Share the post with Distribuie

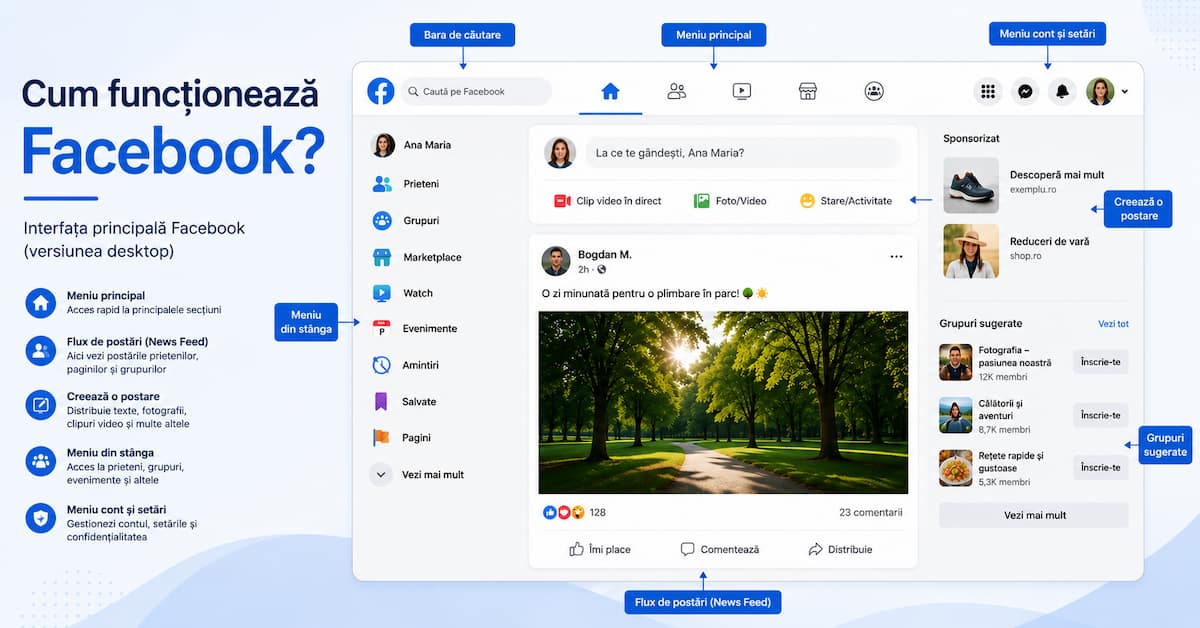tap(840, 549)
